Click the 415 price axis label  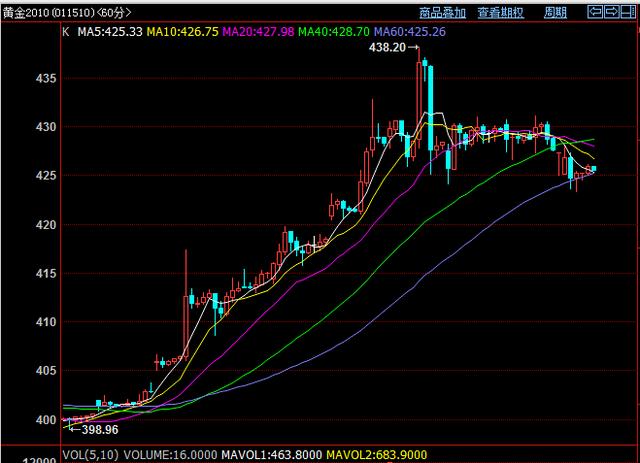[46, 273]
